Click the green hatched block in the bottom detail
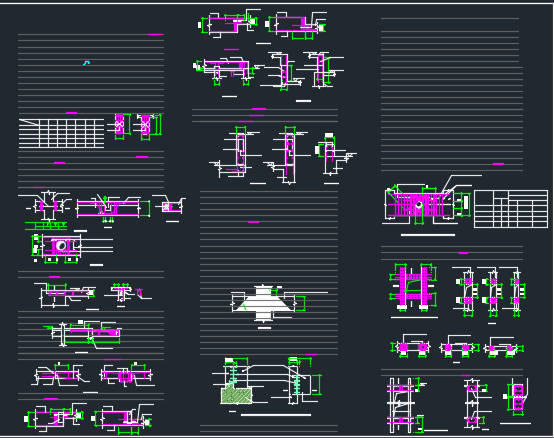This screenshot has height=438, width=554. 236,395
